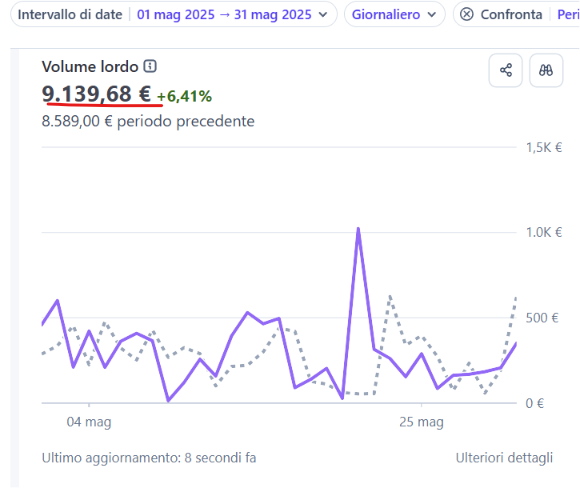580x488 pixels.
Task: Open the Ulteriori dettagli link
Action: (504, 458)
